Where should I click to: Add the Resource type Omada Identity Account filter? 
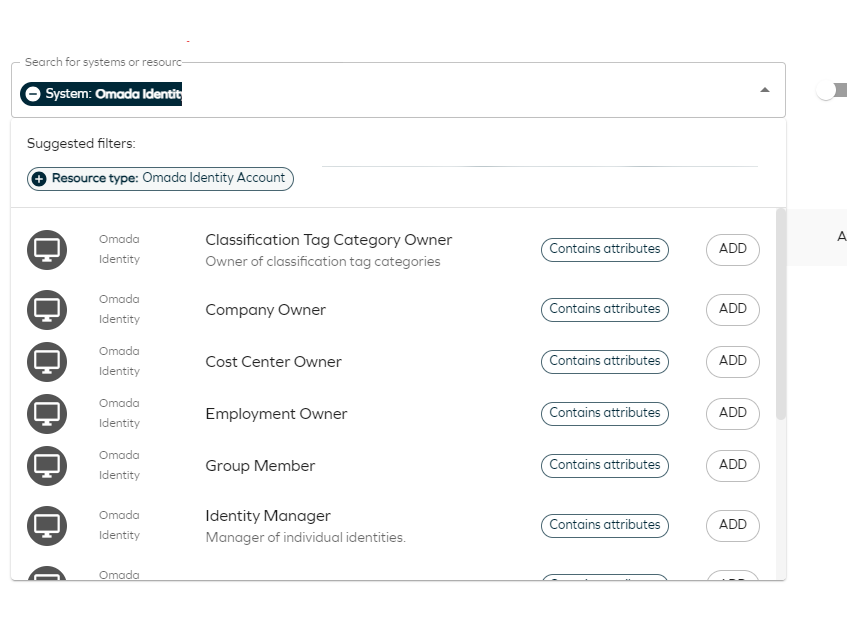pos(160,179)
